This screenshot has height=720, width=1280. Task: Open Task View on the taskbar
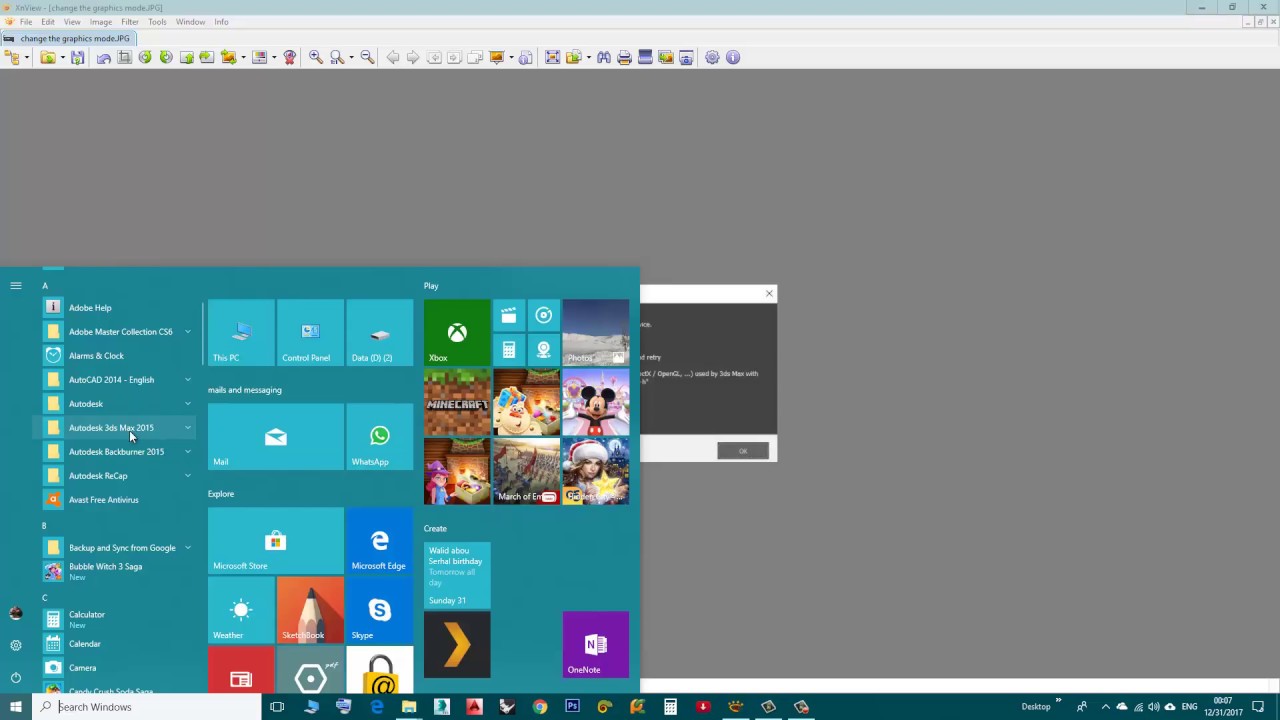[277, 707]
